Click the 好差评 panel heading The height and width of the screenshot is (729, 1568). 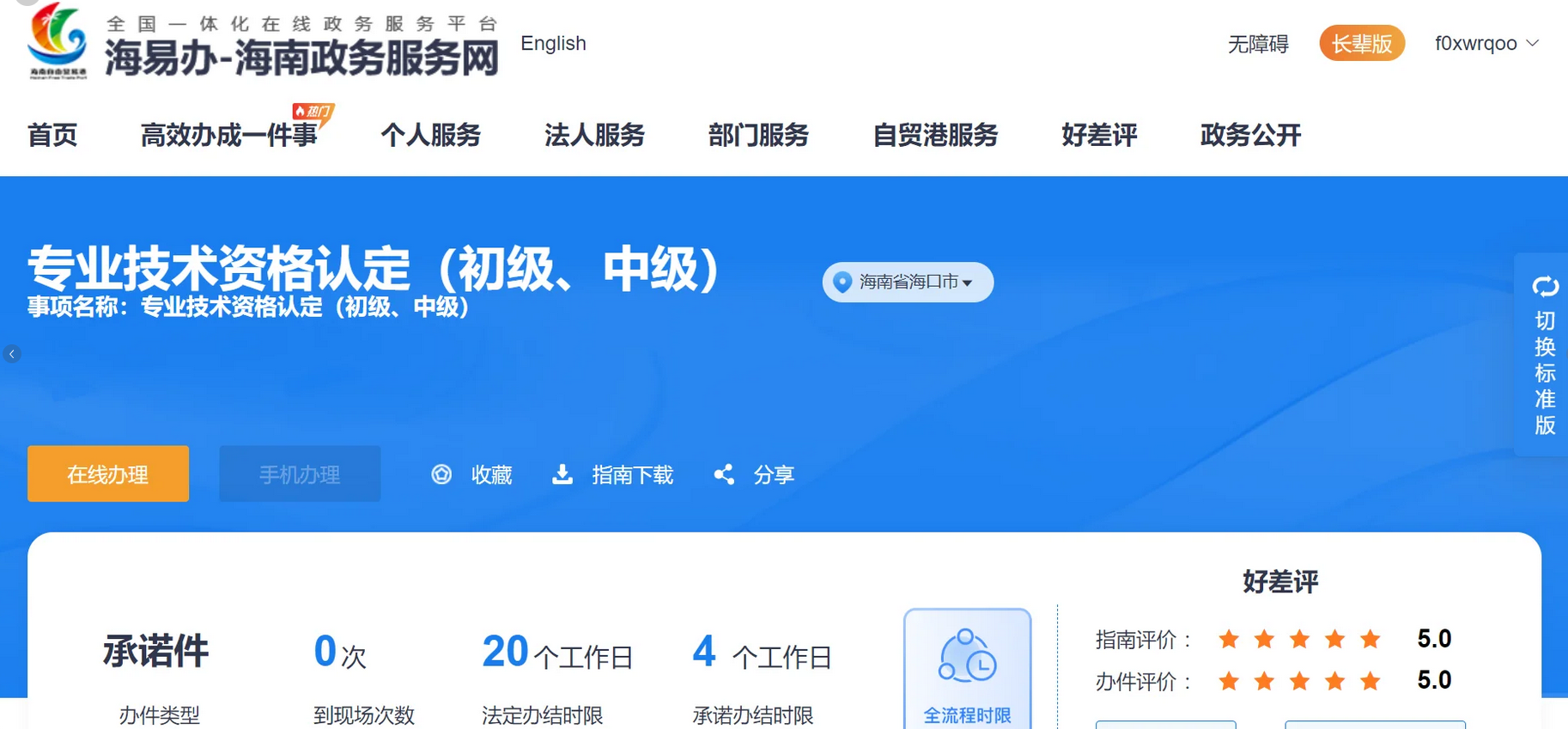(1280, 582)
